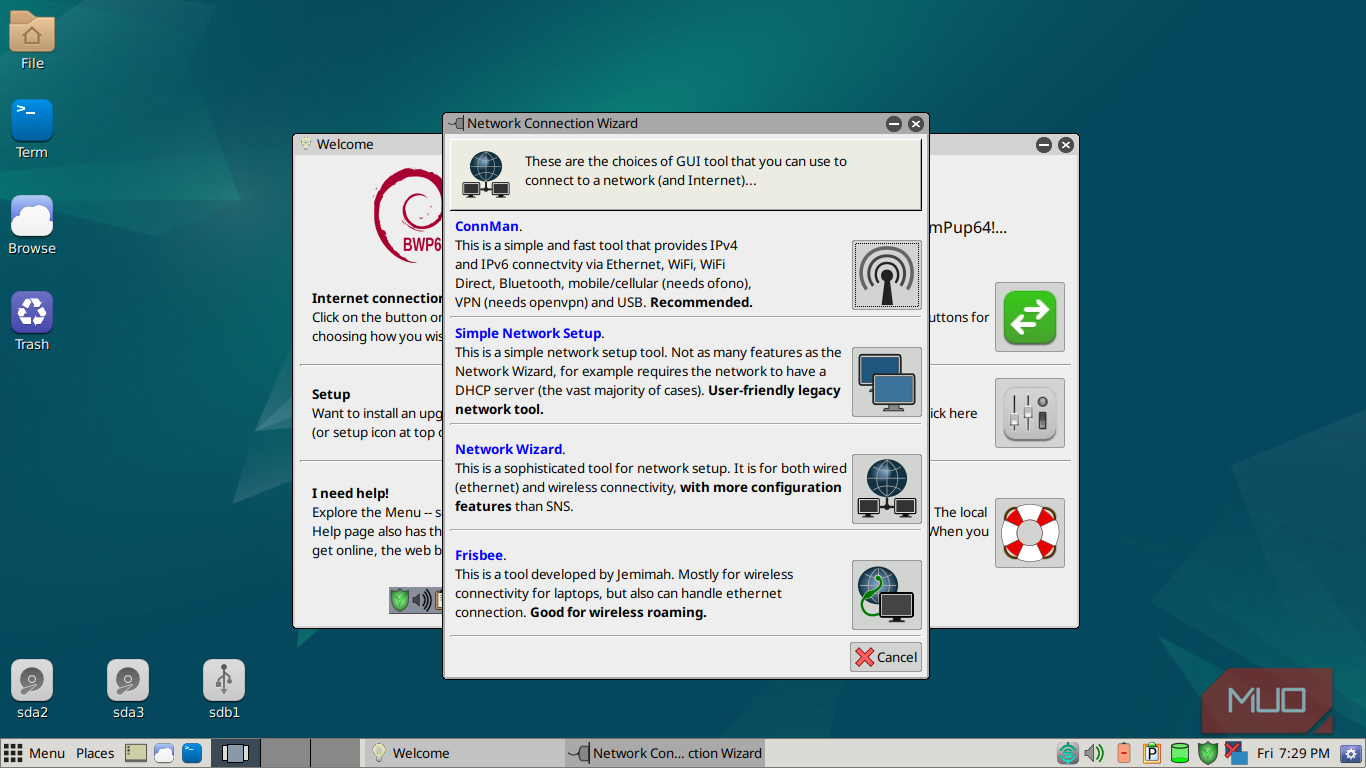Launch the Term desktop icon
The height and width of the screenshot is (768, 1366).
coord(32,129)
